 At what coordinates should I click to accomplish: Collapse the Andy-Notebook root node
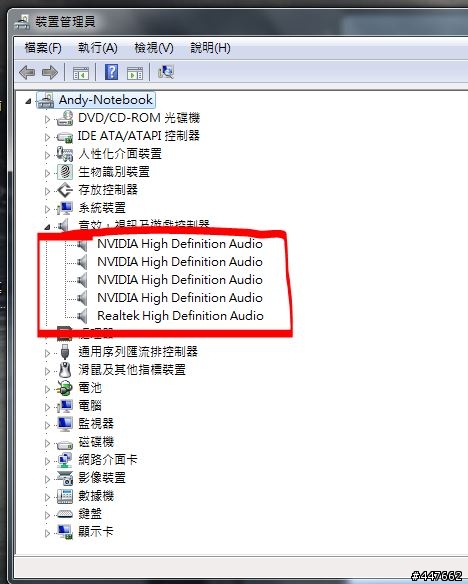point(28,101)
